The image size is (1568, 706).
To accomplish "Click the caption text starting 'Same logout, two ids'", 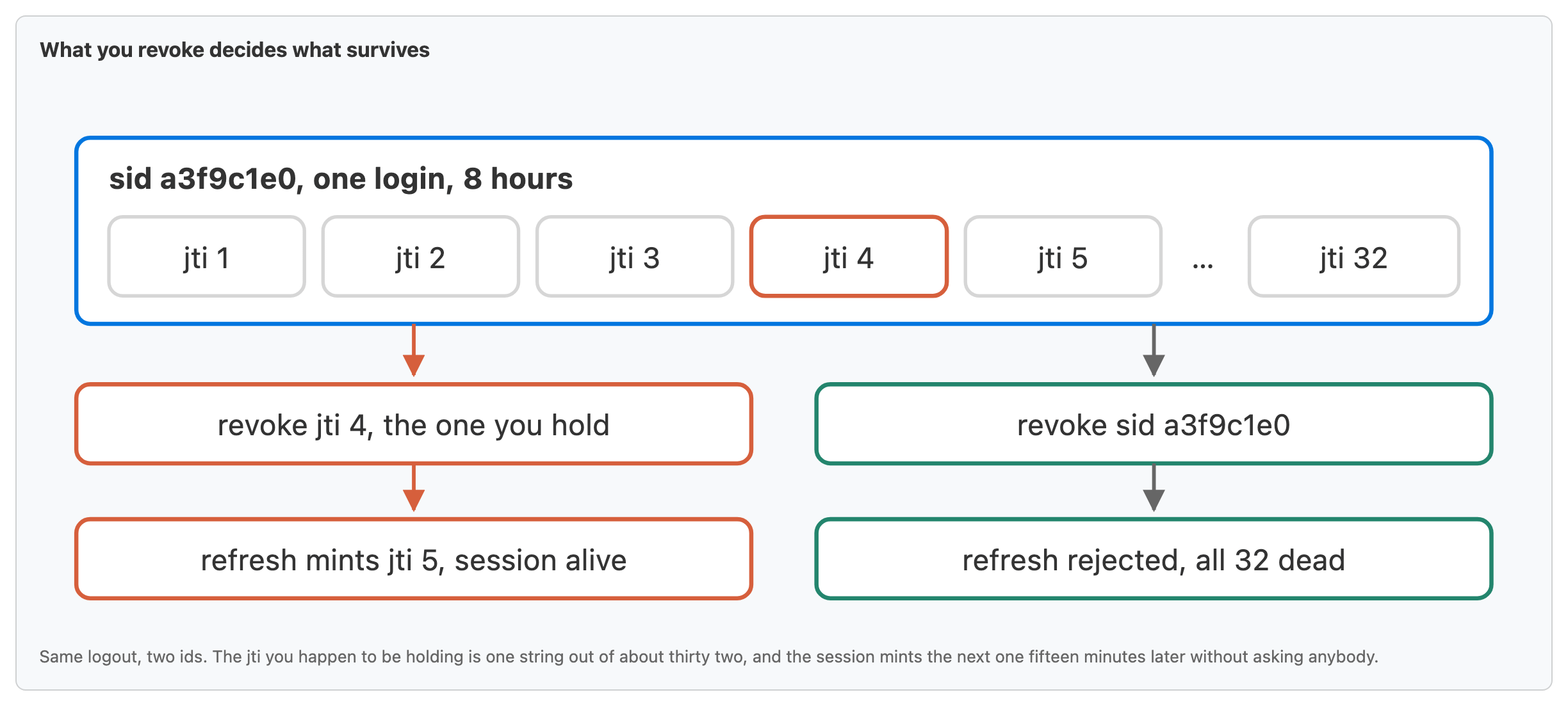I will tap(708, 657).
